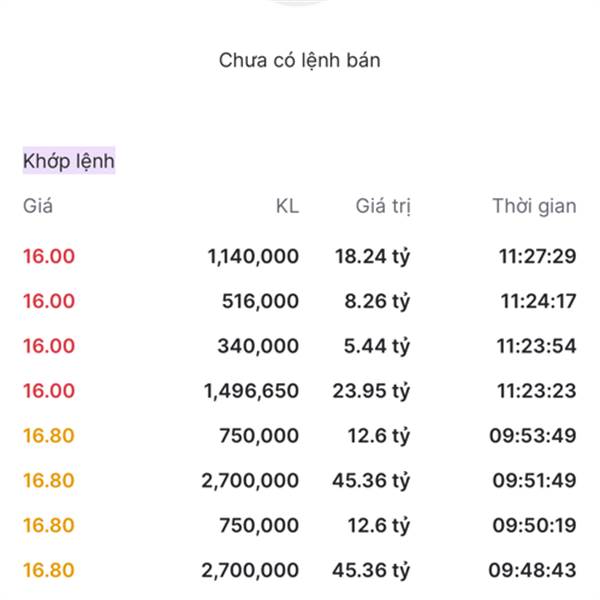This screenshot has height=600, width=600.
Task: Click the "Chưa có lệnh bán" message
Action: 299,60
